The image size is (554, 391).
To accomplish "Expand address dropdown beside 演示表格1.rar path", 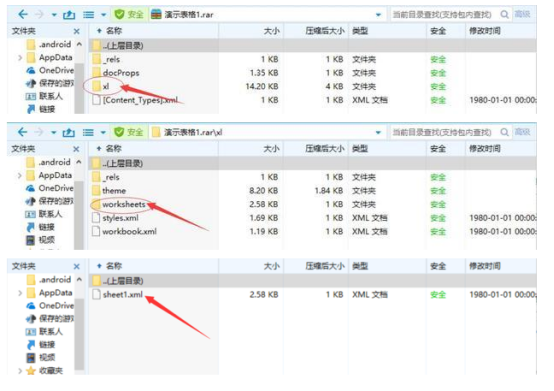I will pos(378,15).
